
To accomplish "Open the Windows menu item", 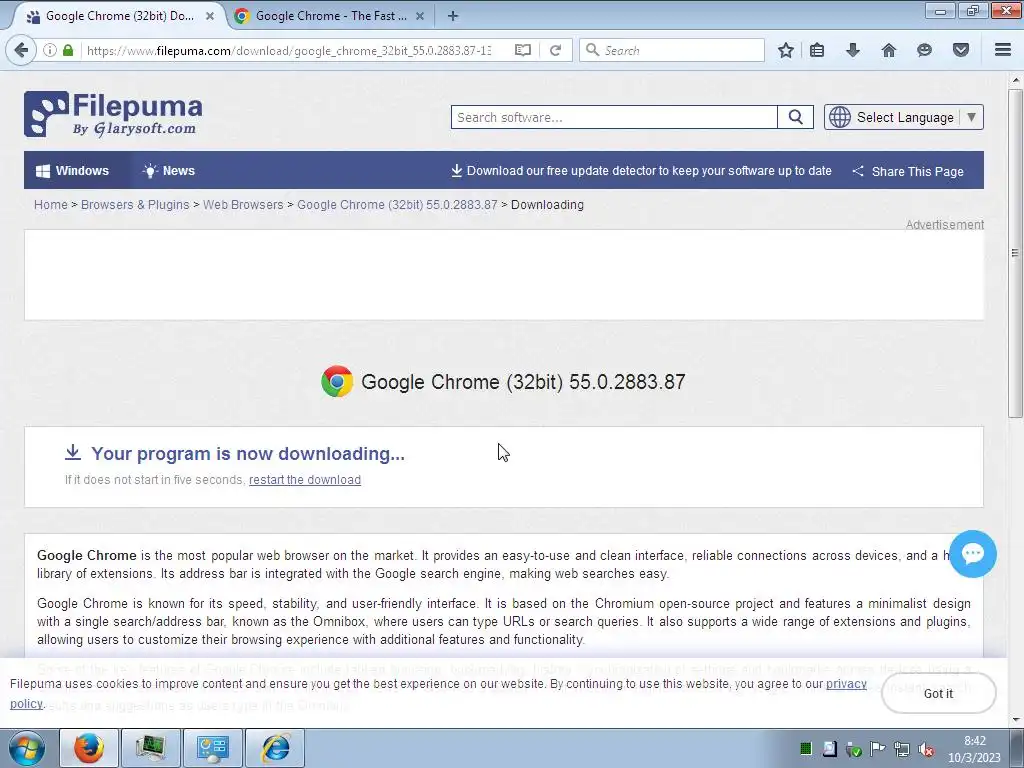I will 72,170.
